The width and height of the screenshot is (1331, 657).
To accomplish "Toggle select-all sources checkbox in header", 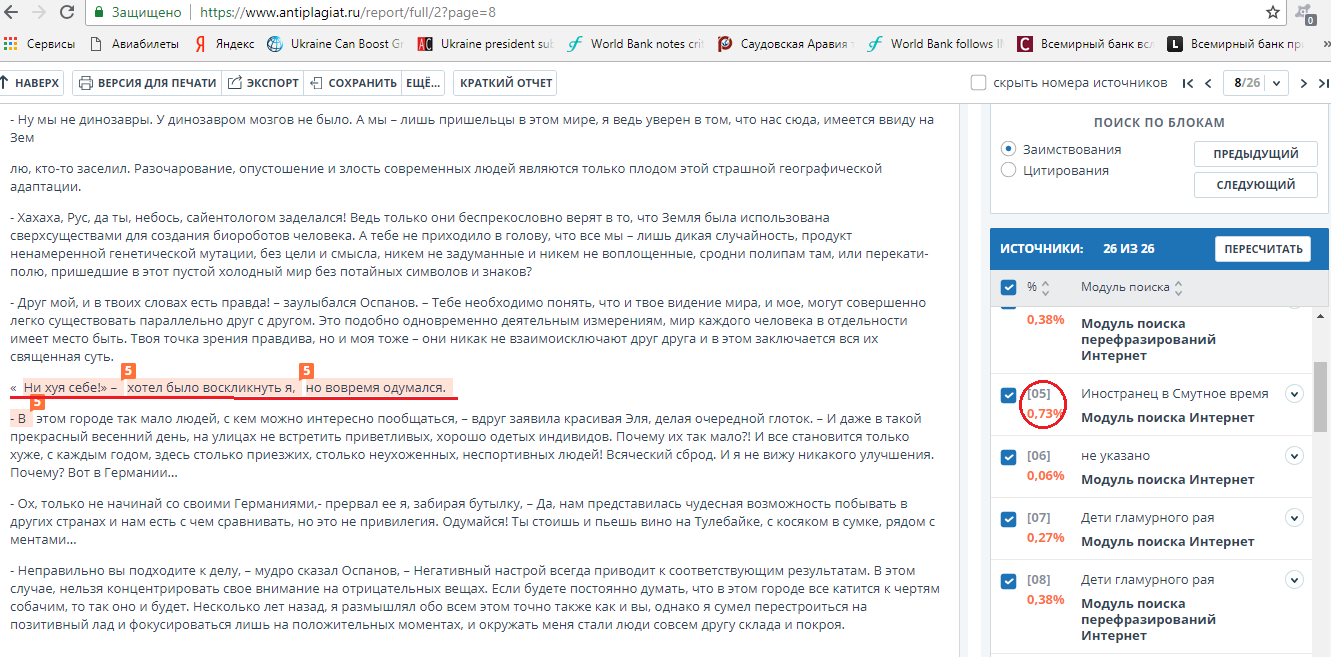I will [1009, 288].
